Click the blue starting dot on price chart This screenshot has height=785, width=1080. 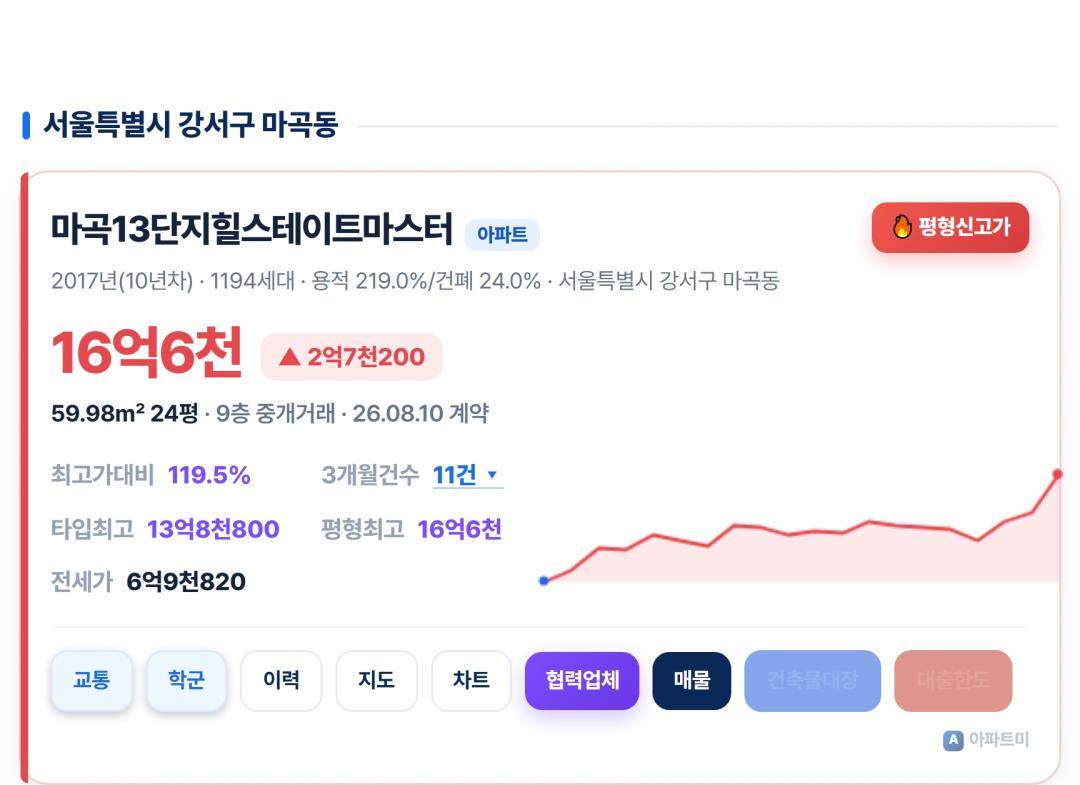point(543,580)
